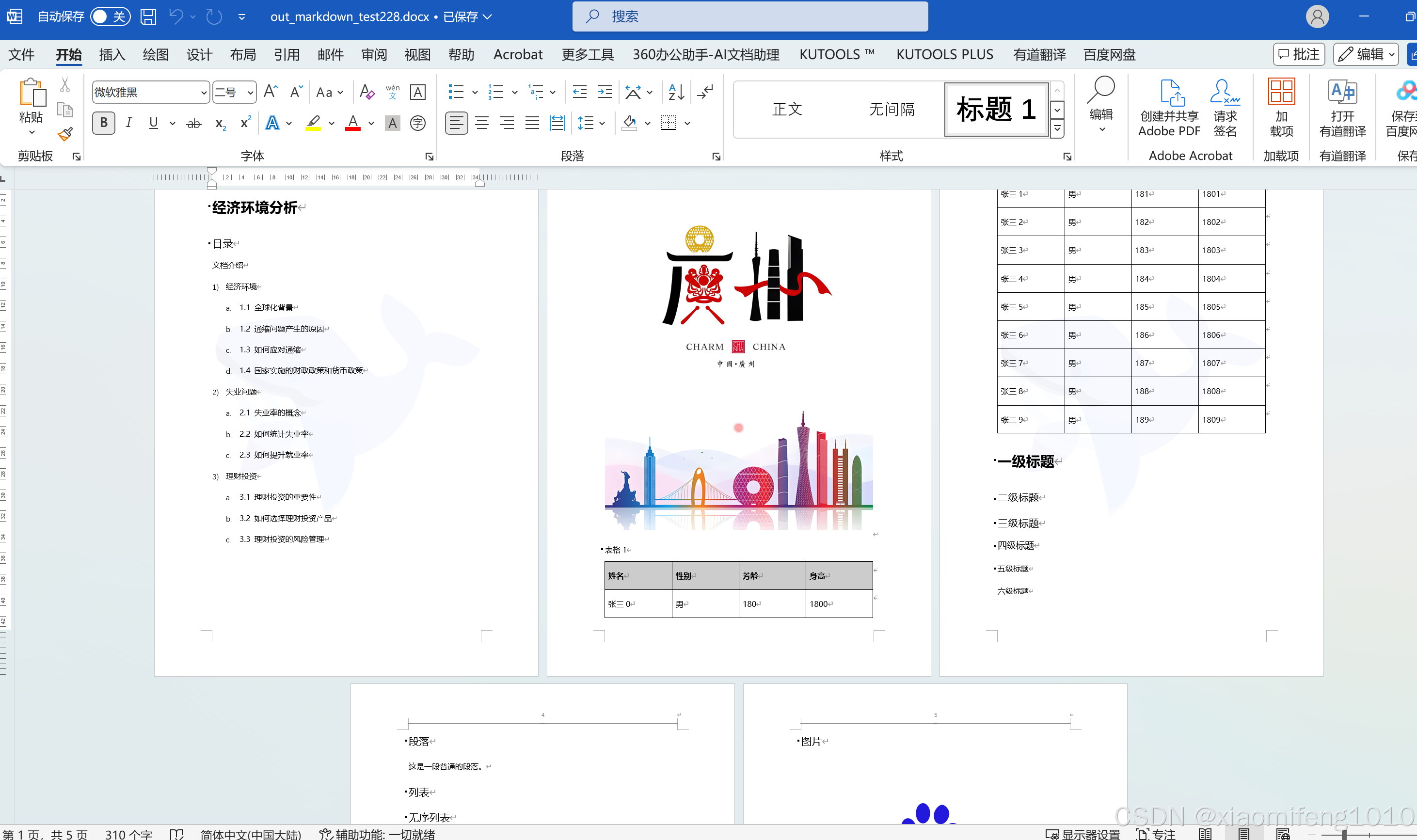Screen dimensions: 1417x840
Task: Toggle Bold formatting button
Action: tap(104, 123)
